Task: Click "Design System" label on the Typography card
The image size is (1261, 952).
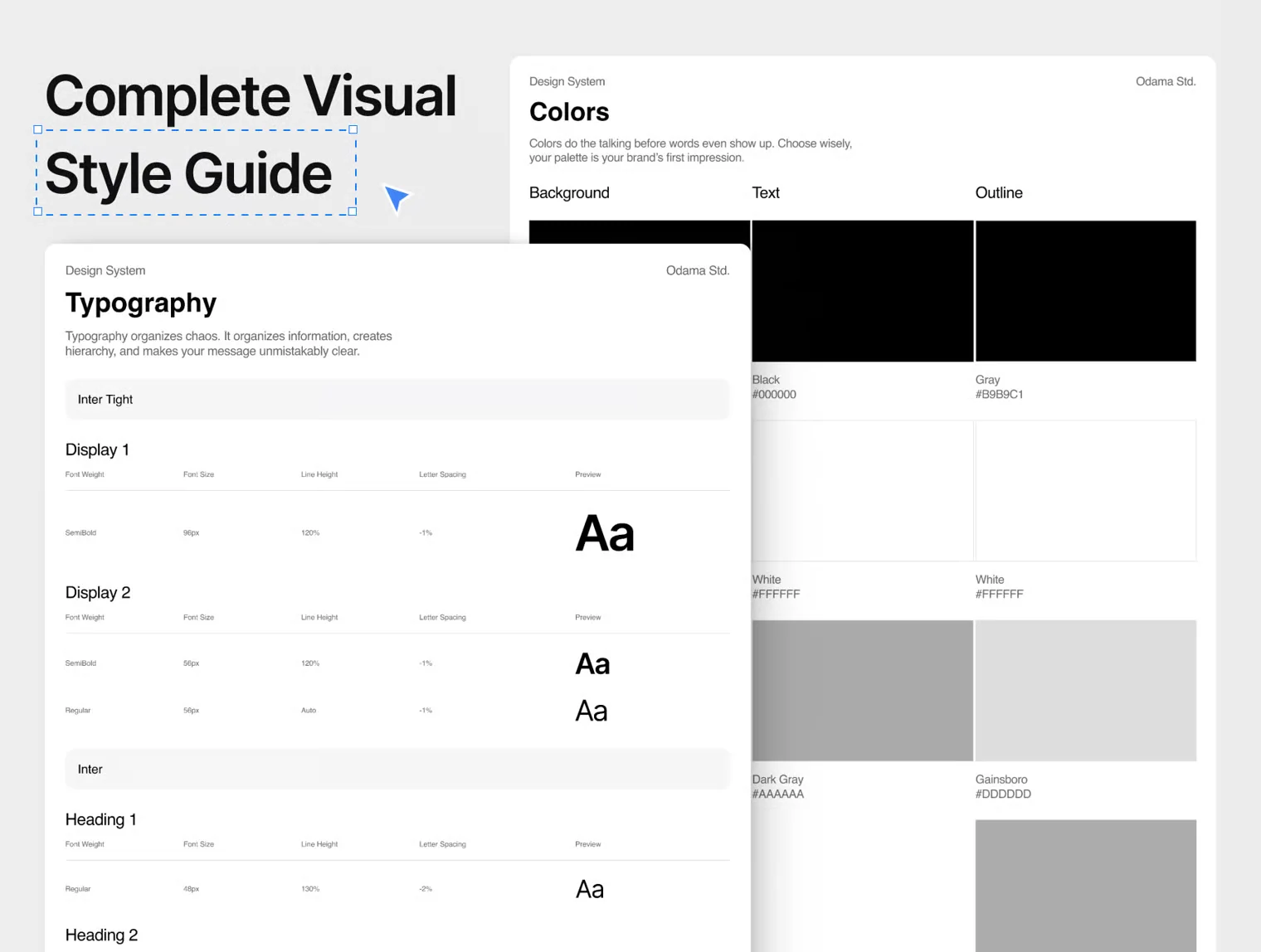Action: click(105, 270)
